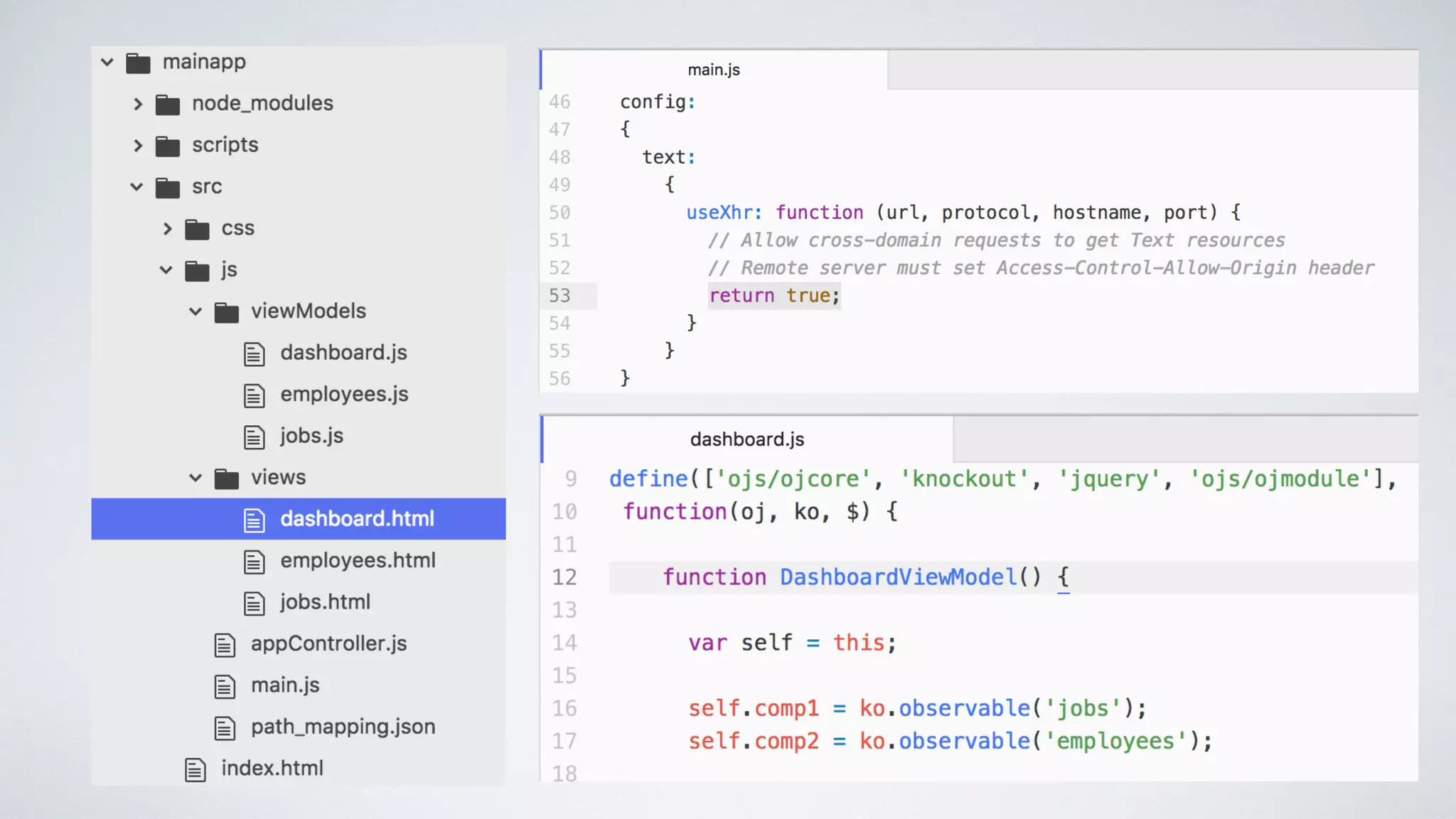Click the css folder icon
This screenshot has height=819, width=1456.
coord(197,230)
